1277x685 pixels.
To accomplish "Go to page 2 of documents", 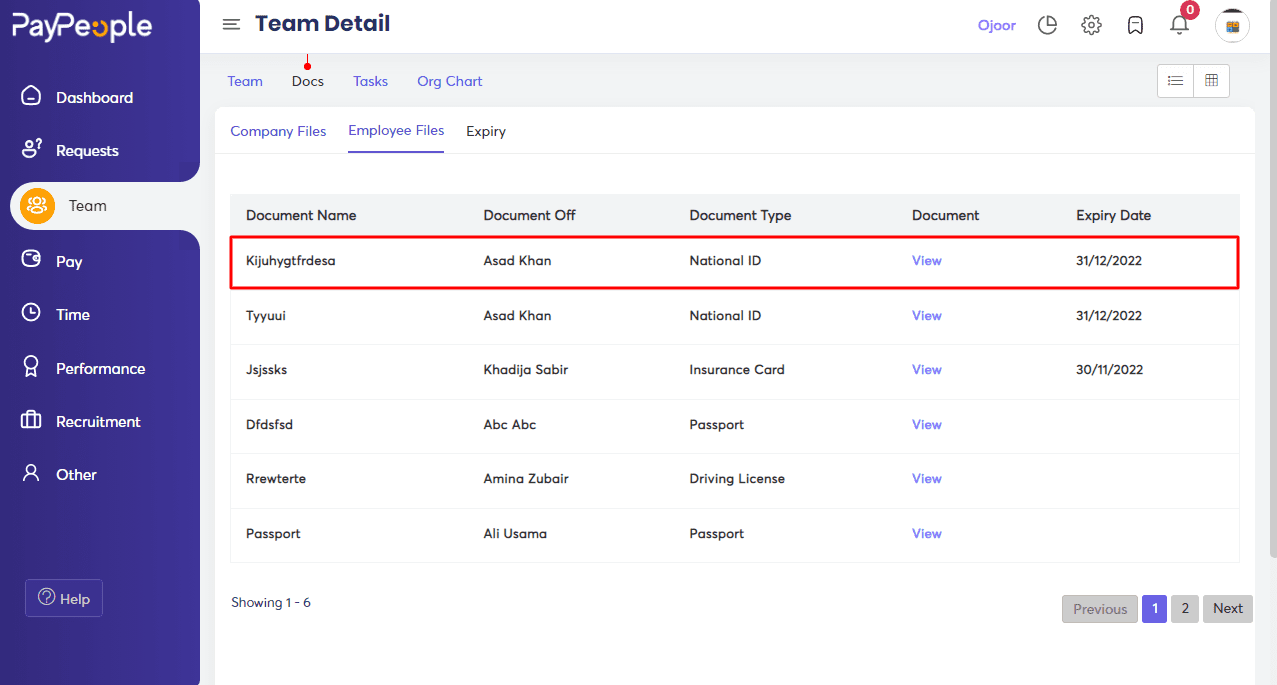I will (x=1184, y=608).
